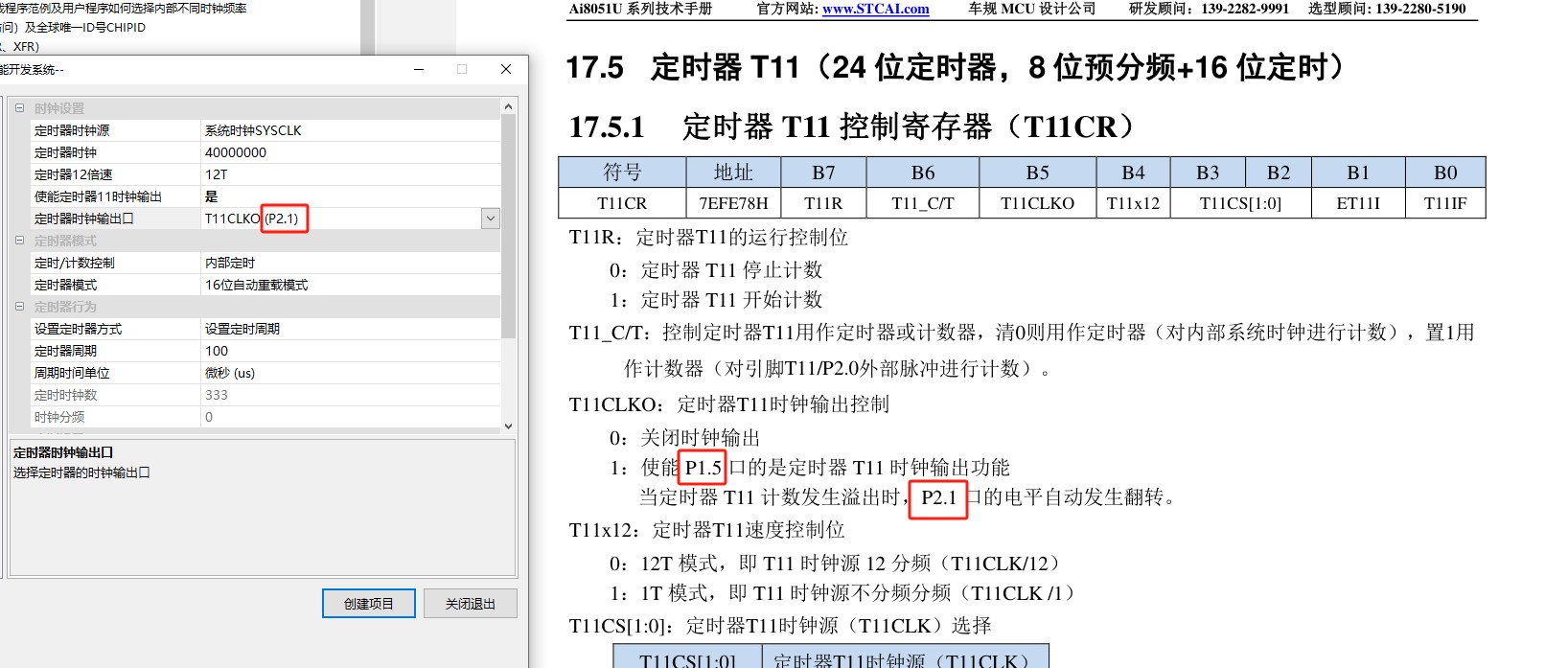Select the 设置定时器方式 value 设置定时周期
Screen dimensions: 1568x668
350,329
